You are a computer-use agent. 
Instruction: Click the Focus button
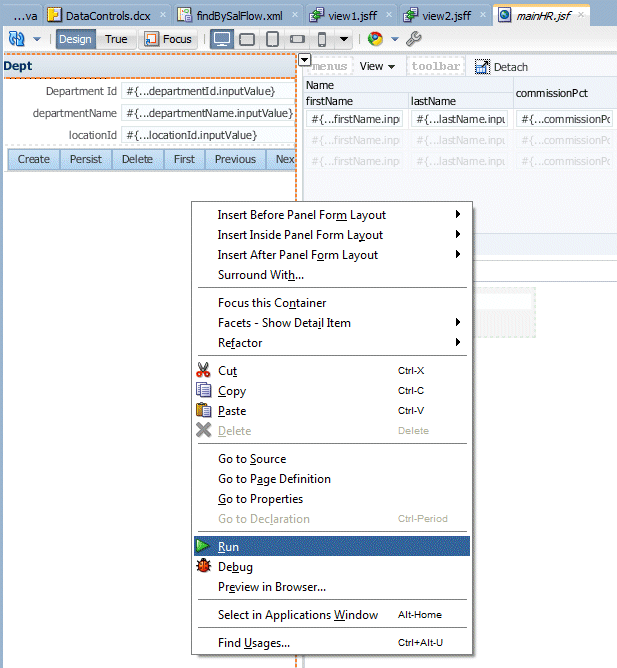[x=168, y=39]
